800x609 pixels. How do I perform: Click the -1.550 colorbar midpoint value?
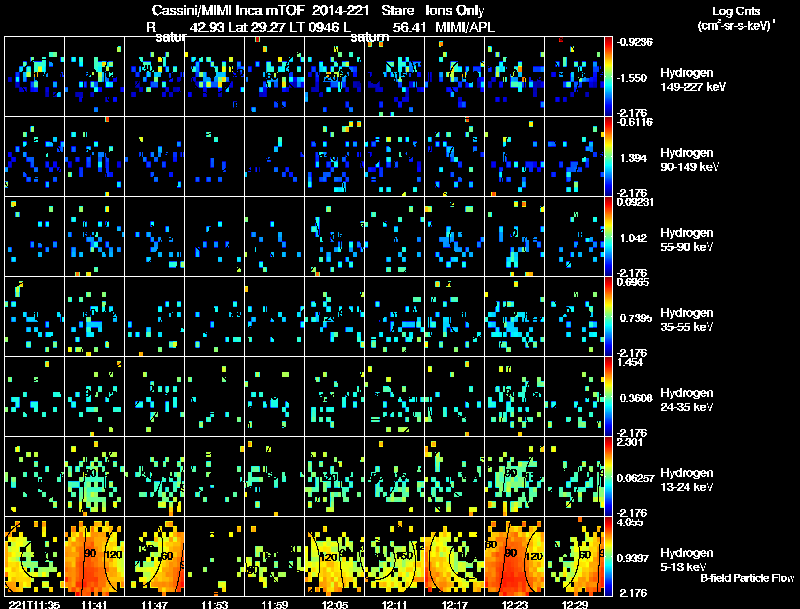tap(632, 78)
